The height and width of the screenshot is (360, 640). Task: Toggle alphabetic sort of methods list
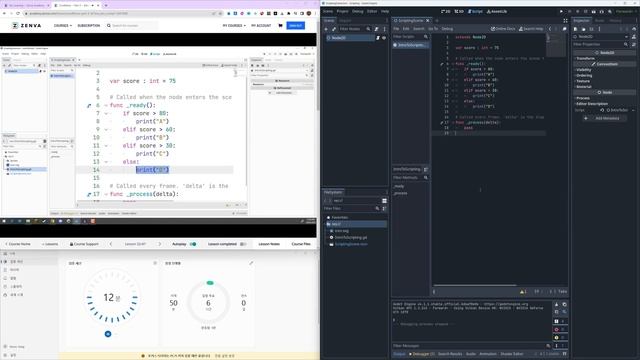[426, 169]
